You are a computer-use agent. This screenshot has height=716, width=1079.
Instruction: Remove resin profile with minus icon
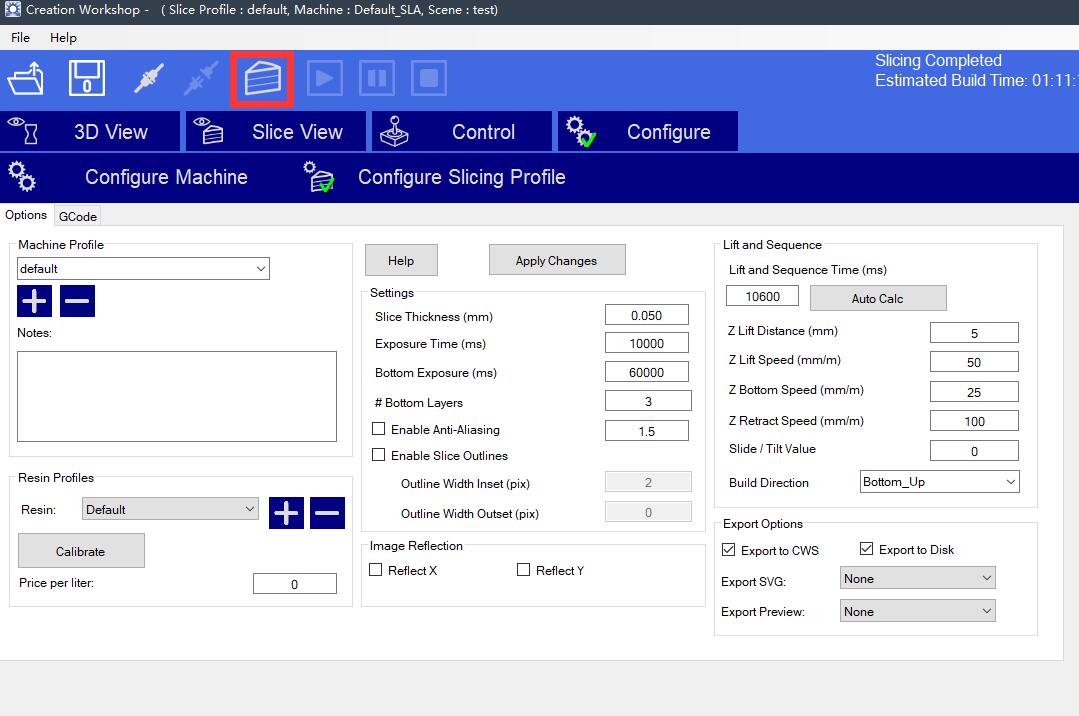click(x=327, y=513)
